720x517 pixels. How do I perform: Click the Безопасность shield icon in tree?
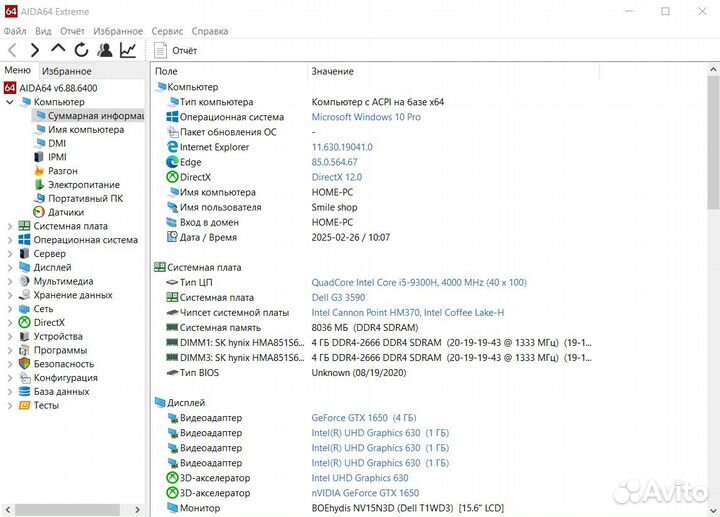[24, 364]
